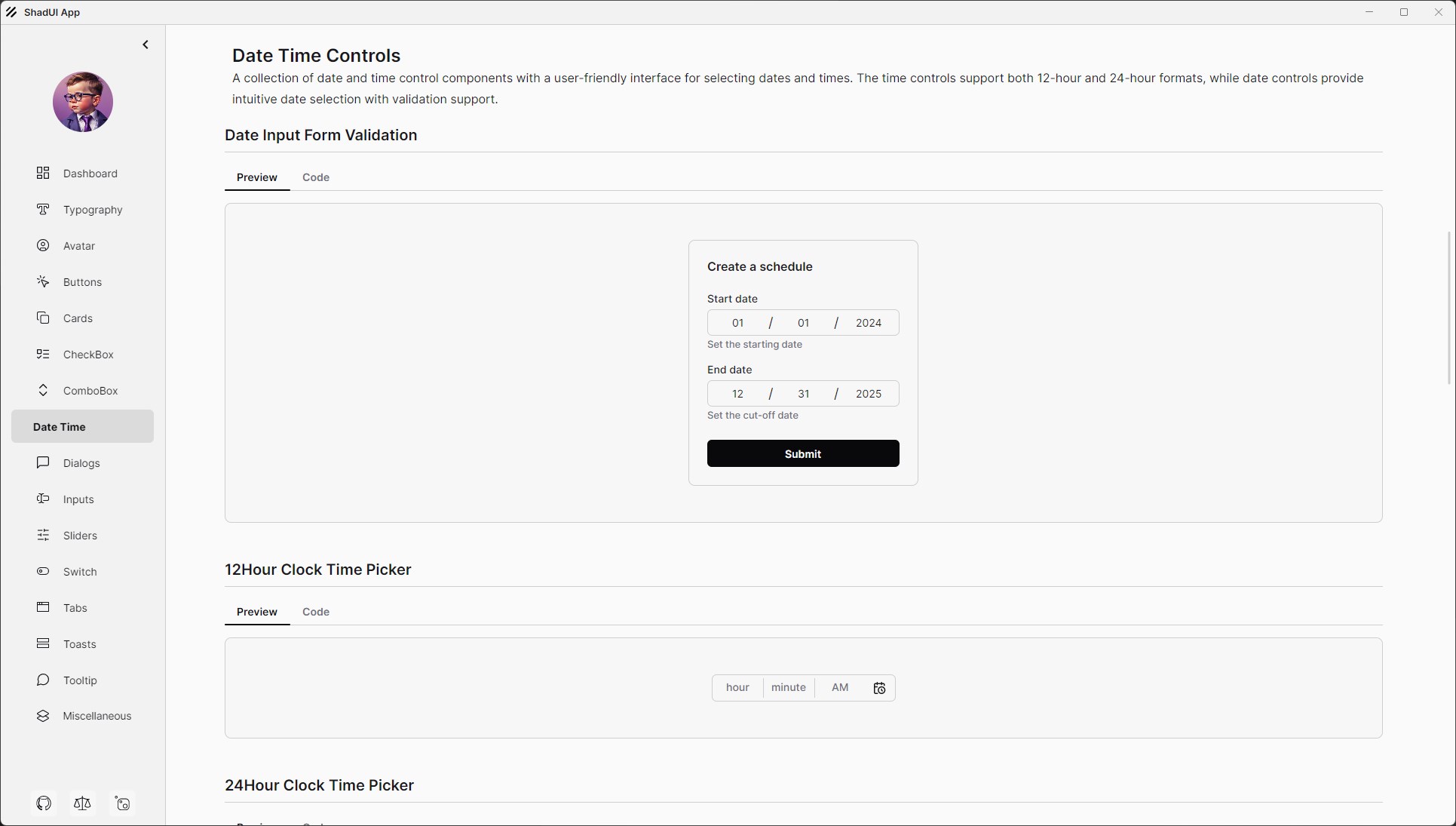This screenshot has width=1456, height=826.
Task: Click the license scales icon
Action: 82,803
